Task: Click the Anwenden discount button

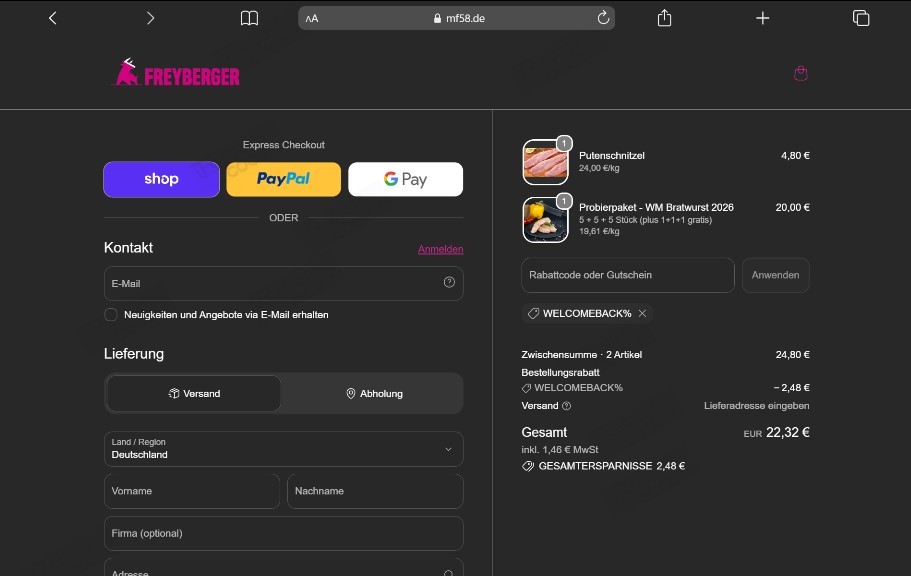Action: pyautogui.click(x=776, y=275)
